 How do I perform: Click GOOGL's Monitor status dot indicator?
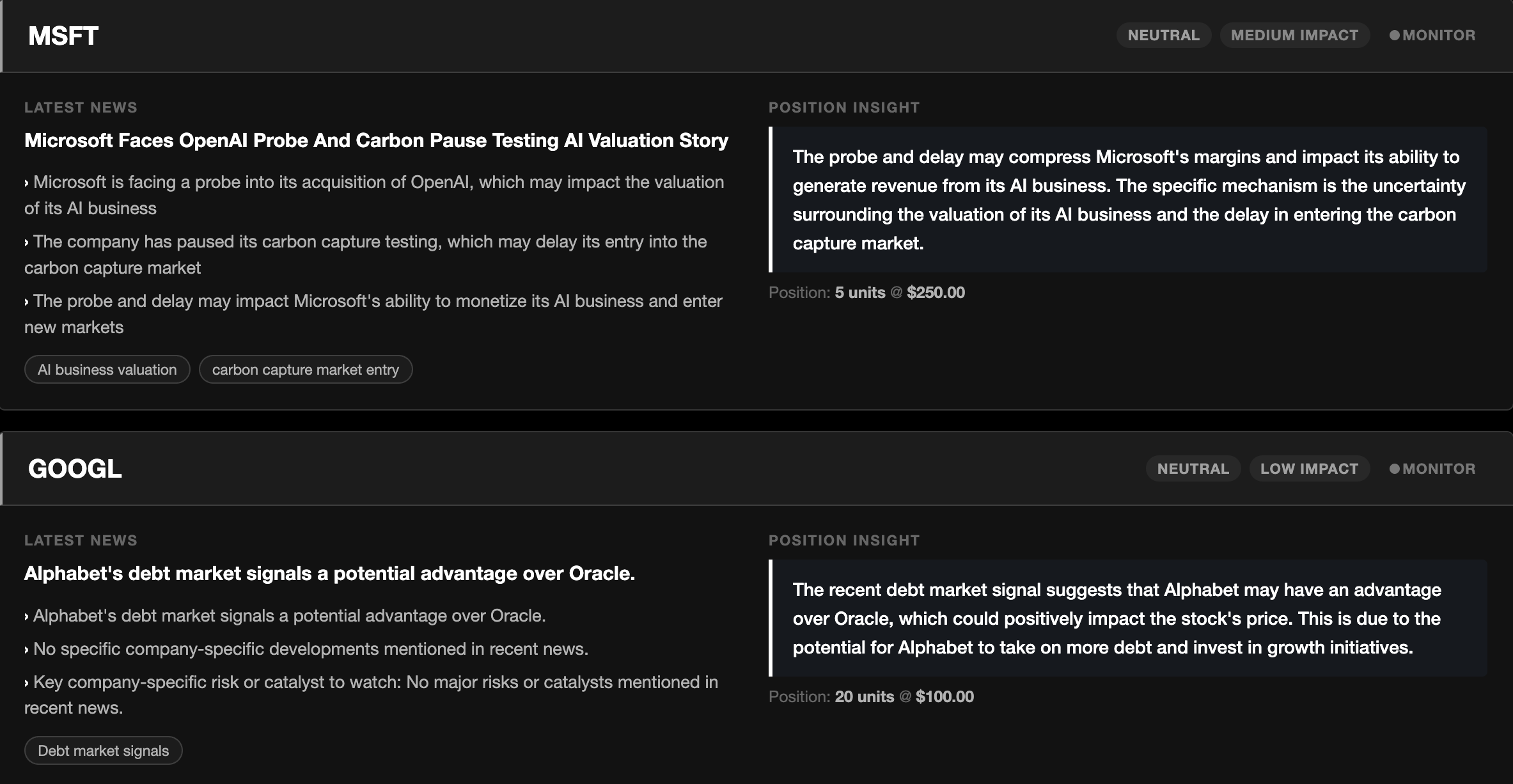coord(1395,469)
